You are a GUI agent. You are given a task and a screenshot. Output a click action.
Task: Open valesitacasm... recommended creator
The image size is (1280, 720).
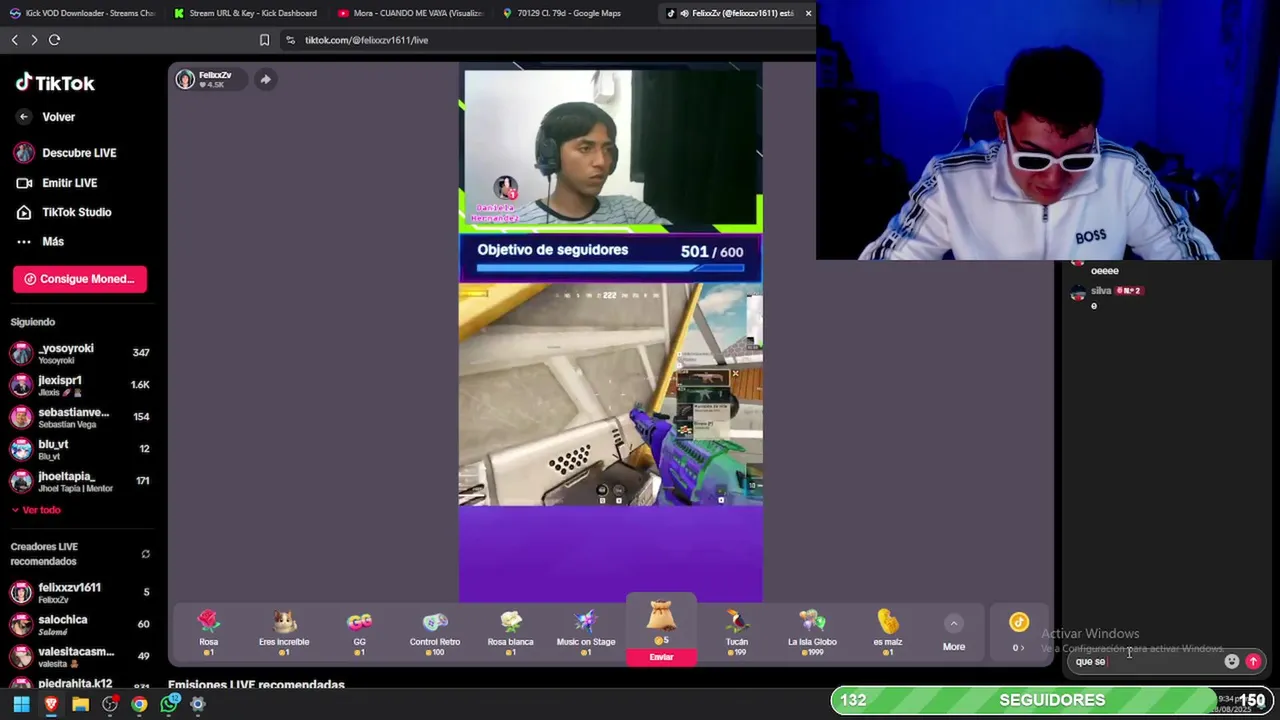click(x=80, y=656)
